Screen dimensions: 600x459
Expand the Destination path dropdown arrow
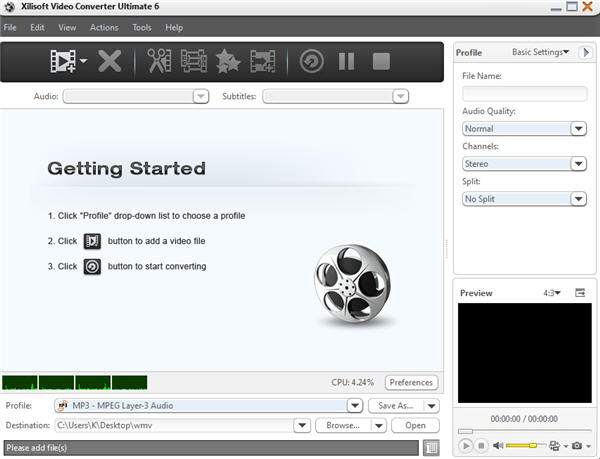pos(302,425)
